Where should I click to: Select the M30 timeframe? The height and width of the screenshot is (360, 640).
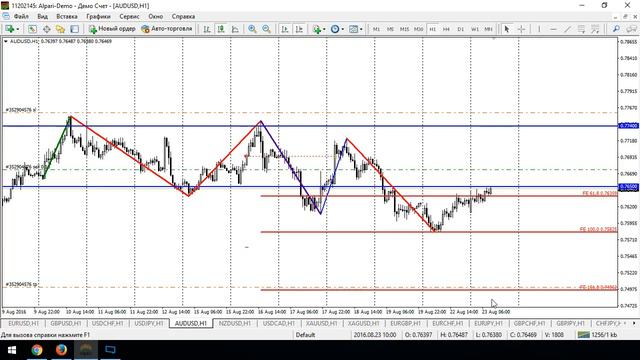pyautogui.click(x=418, y=29)
